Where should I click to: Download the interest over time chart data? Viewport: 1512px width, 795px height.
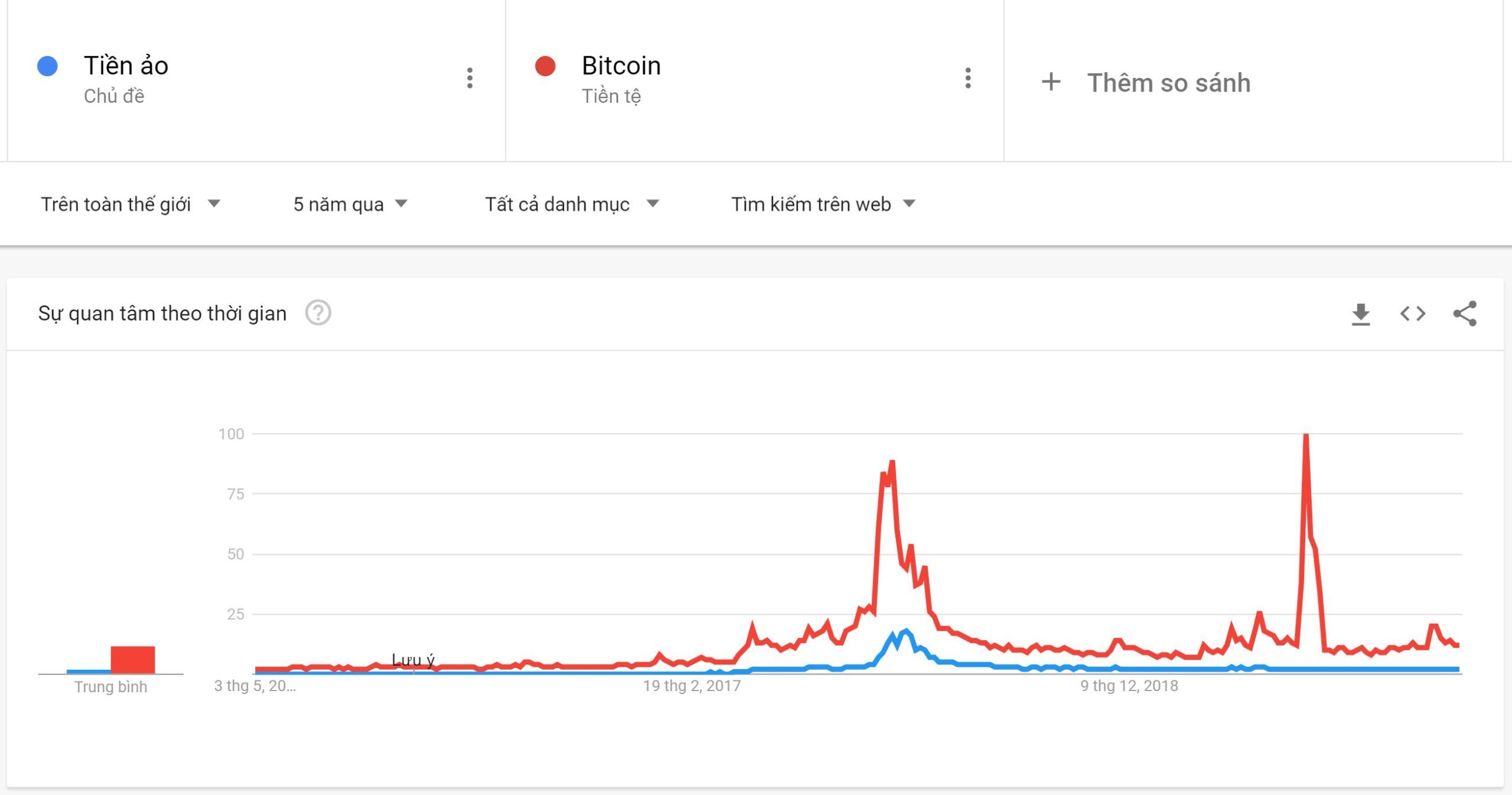1361,314
